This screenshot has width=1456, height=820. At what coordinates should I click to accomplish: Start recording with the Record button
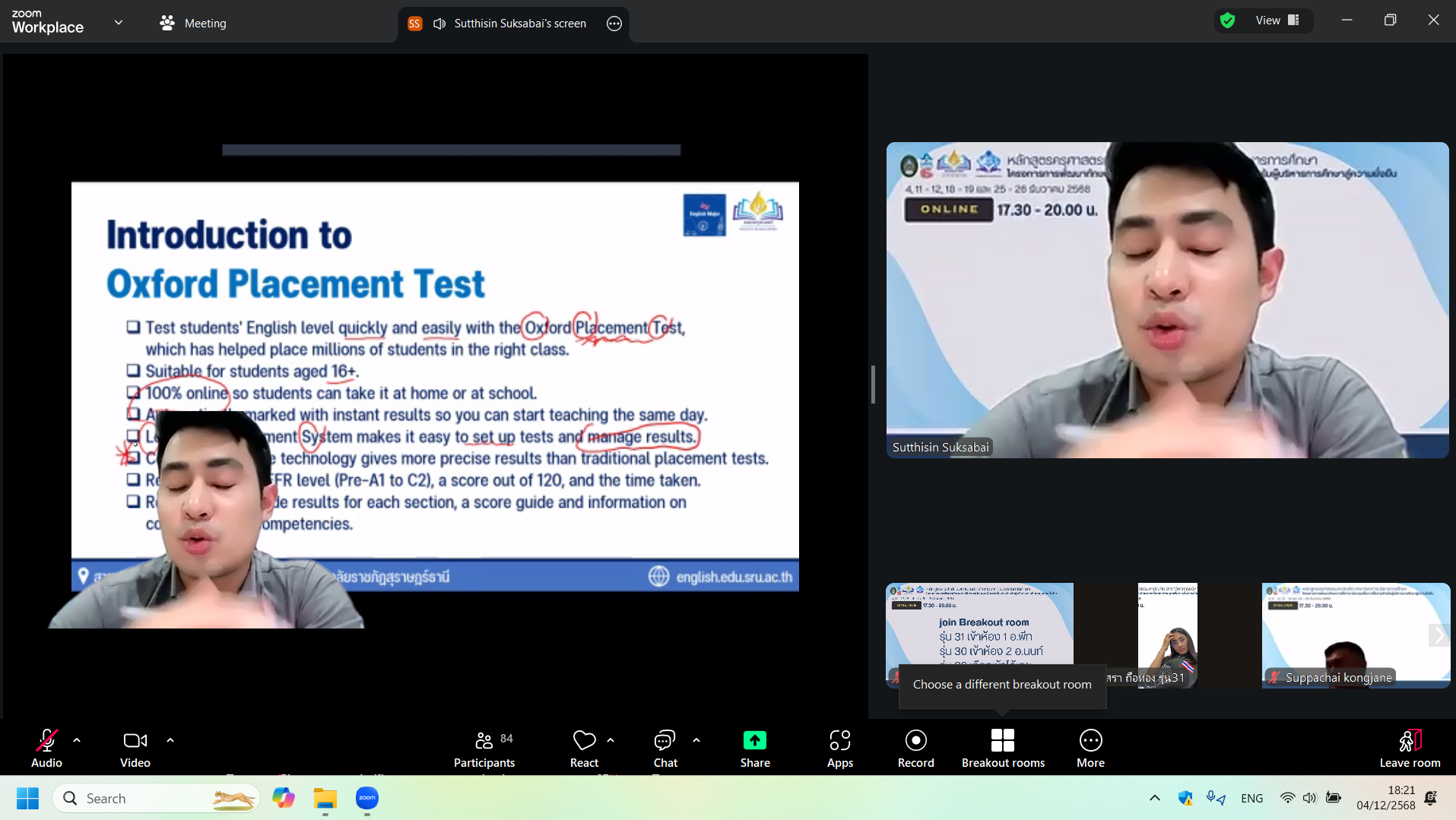(x=915, y=748)
